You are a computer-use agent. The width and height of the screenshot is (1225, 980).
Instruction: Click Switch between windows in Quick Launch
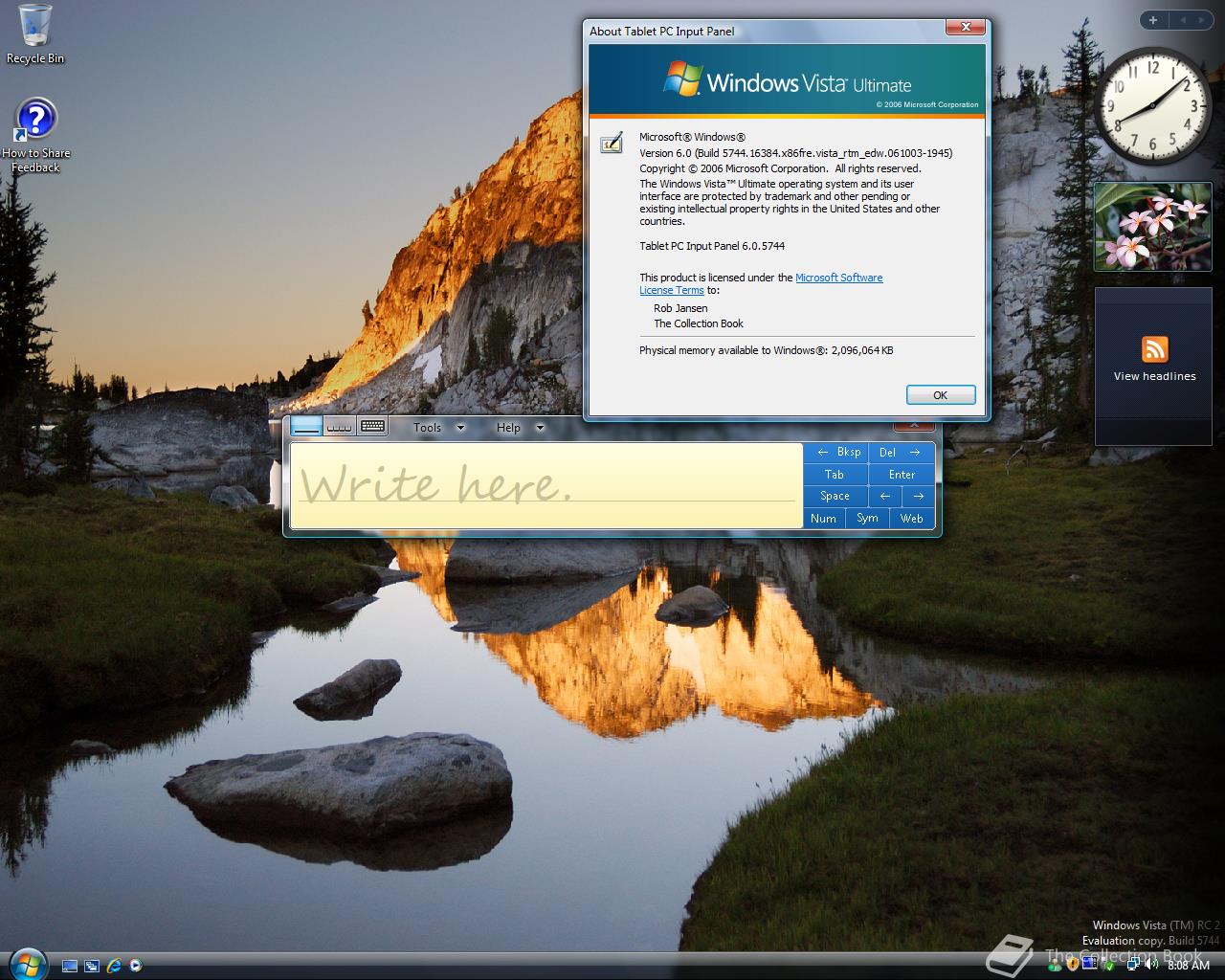[92, 966]
